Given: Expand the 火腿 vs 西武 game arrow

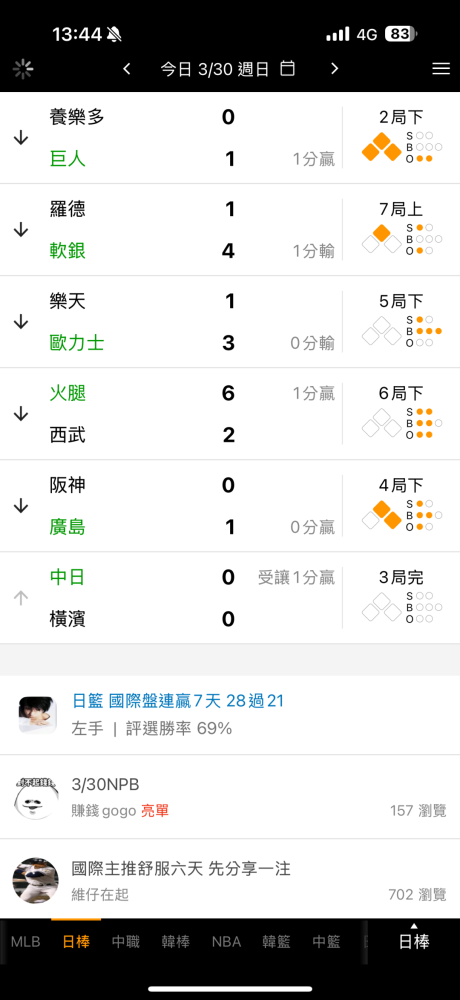Looking at the screenshot, I should coord(21,414).
